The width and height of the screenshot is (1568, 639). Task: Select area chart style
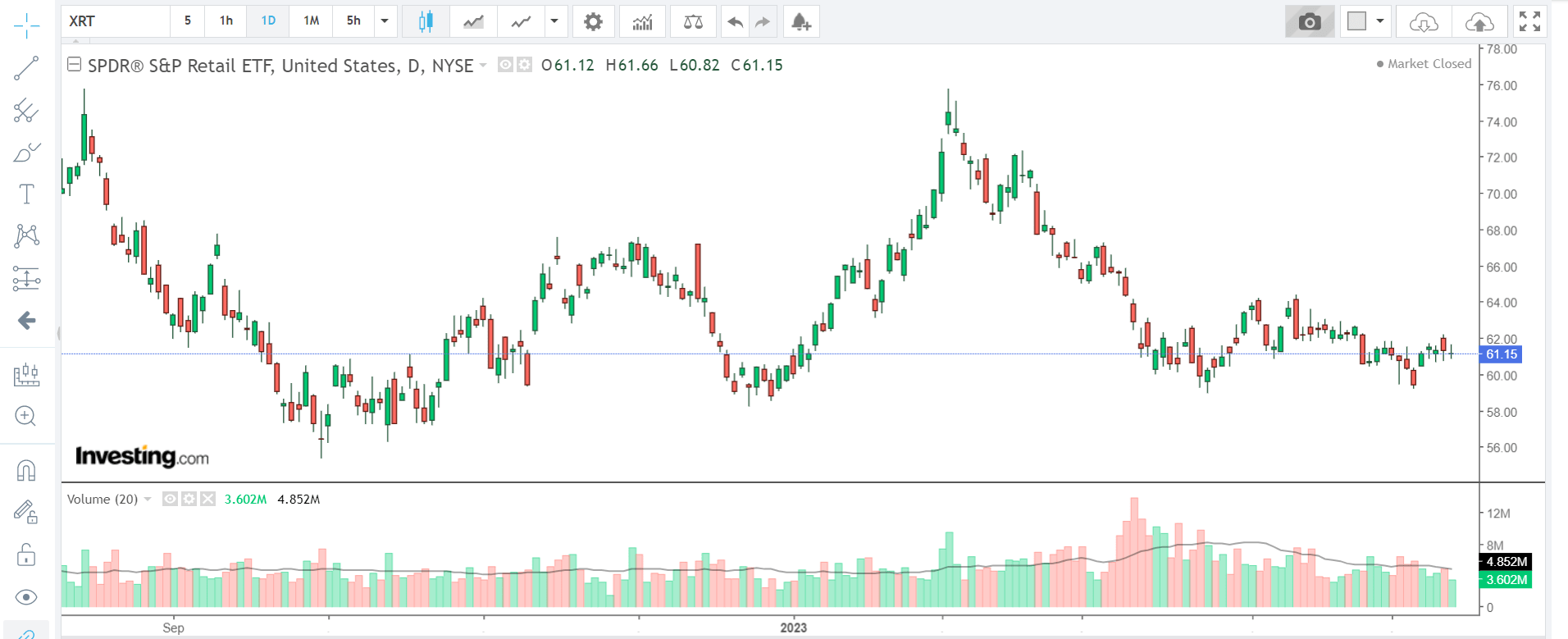click(x=473, y=22)
